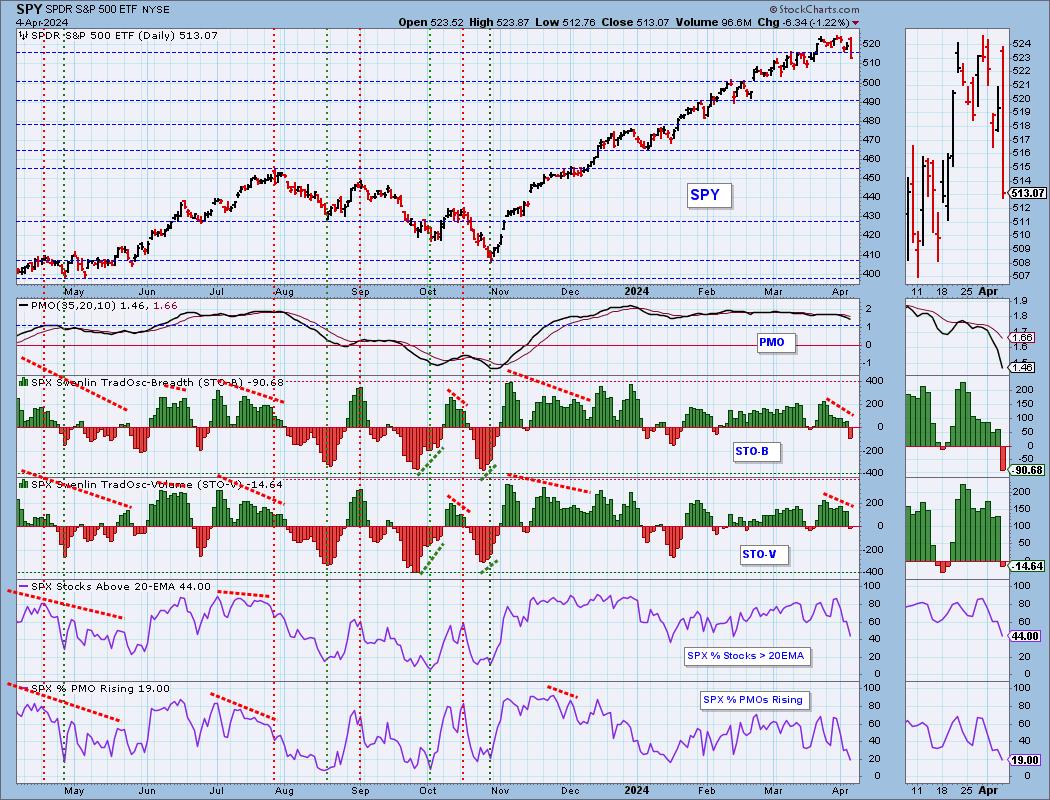Click the -90.68 STO-B value tag
Screen dimensions: 1050x800
point(1028,471)
